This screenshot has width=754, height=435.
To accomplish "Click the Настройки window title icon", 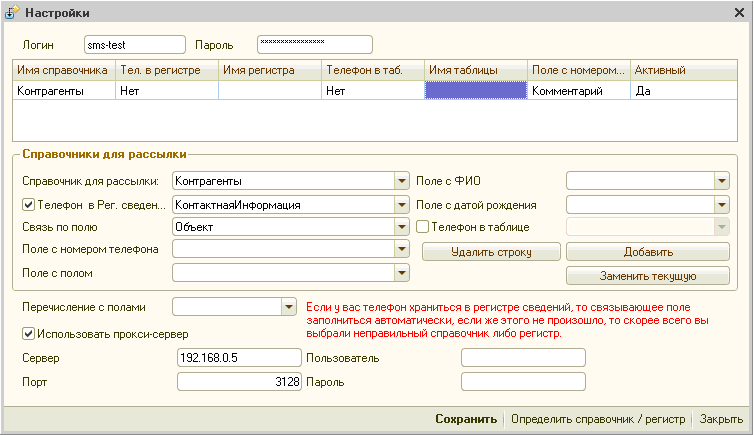I will 13,12.
